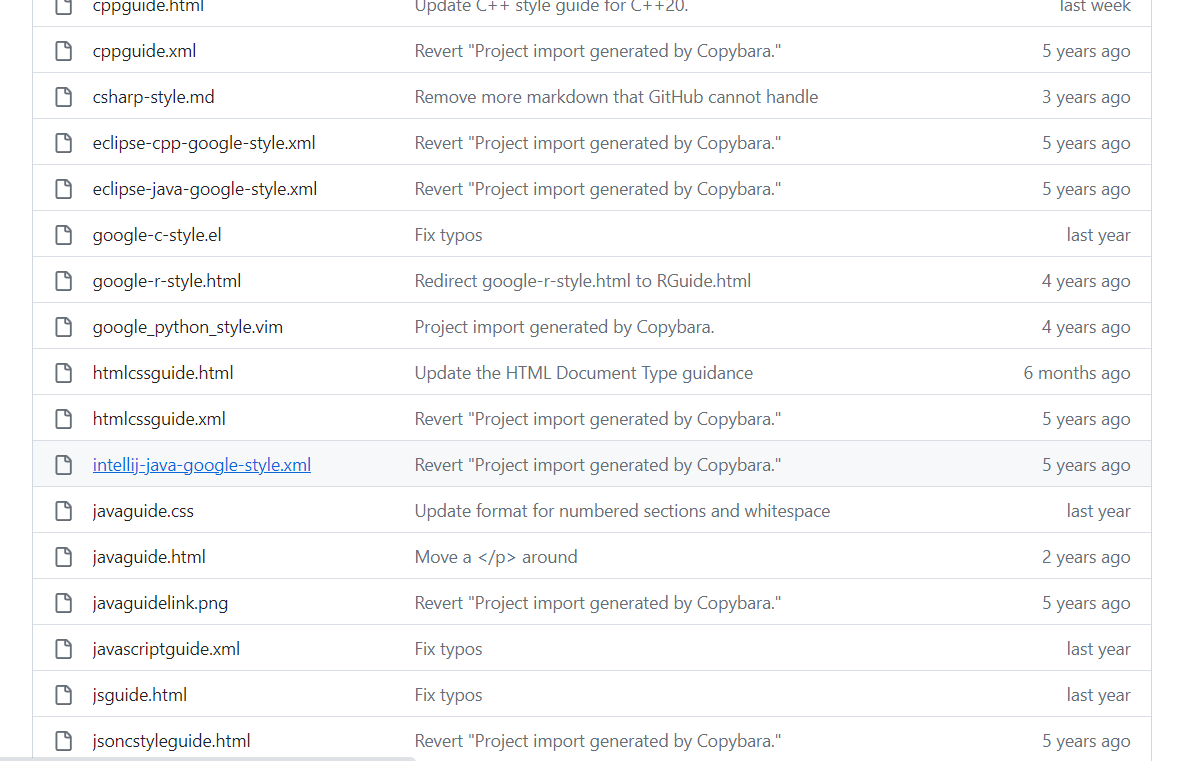This screenshot has width=1180, height=761.
Task: Click file icon beside google-c-style.el
Action: tap(64, 235)
